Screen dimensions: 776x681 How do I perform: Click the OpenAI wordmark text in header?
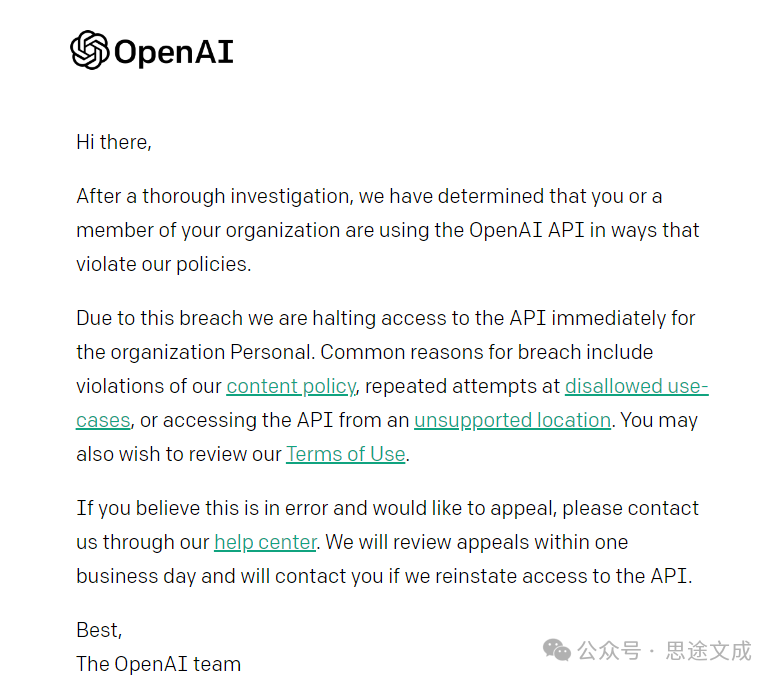click(x=174, y=52)
